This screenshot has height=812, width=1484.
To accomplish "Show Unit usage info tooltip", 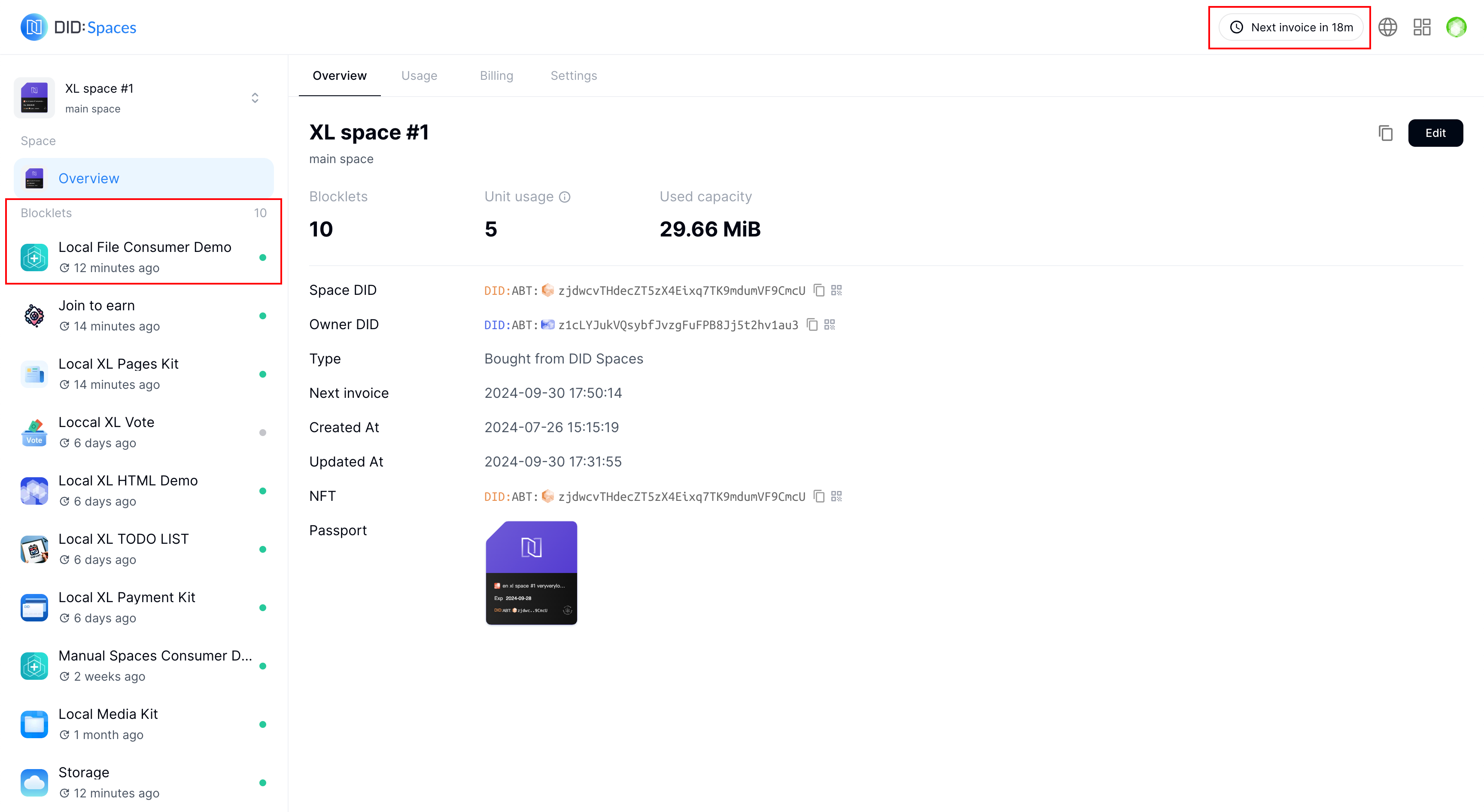I will (565, 197).
